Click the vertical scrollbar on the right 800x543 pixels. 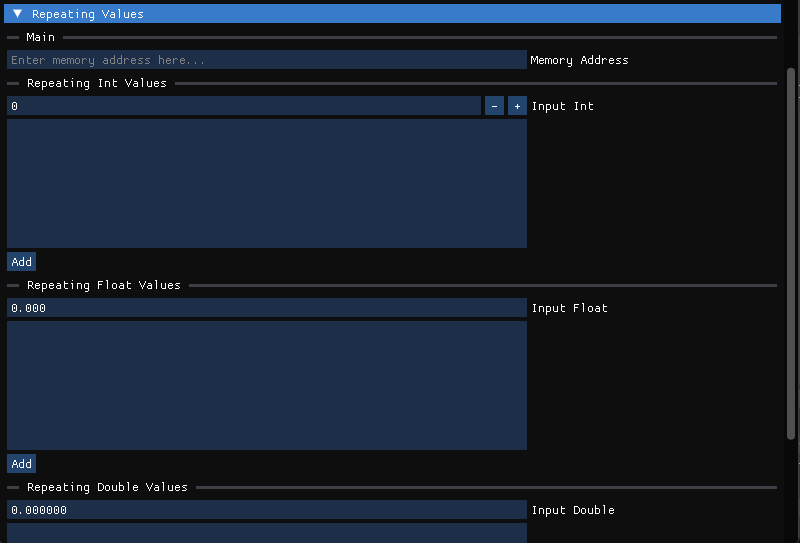[x=792, y=250]
